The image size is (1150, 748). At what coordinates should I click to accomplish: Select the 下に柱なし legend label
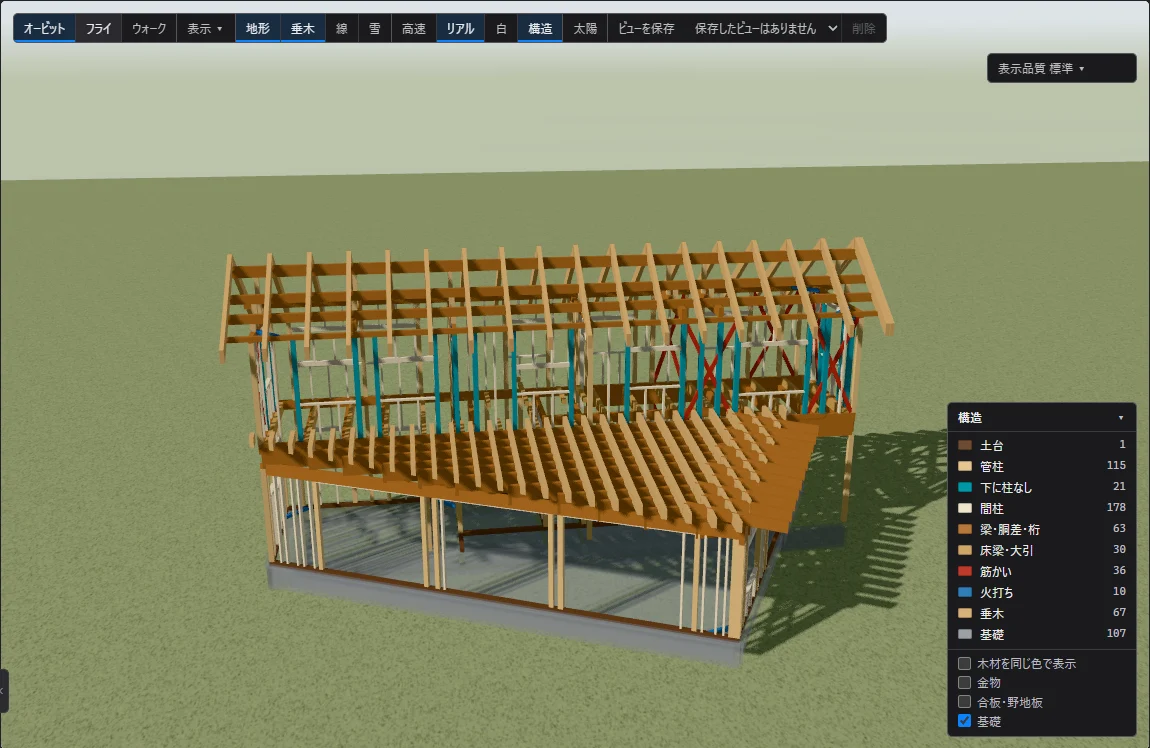[x=1006, y=487]
